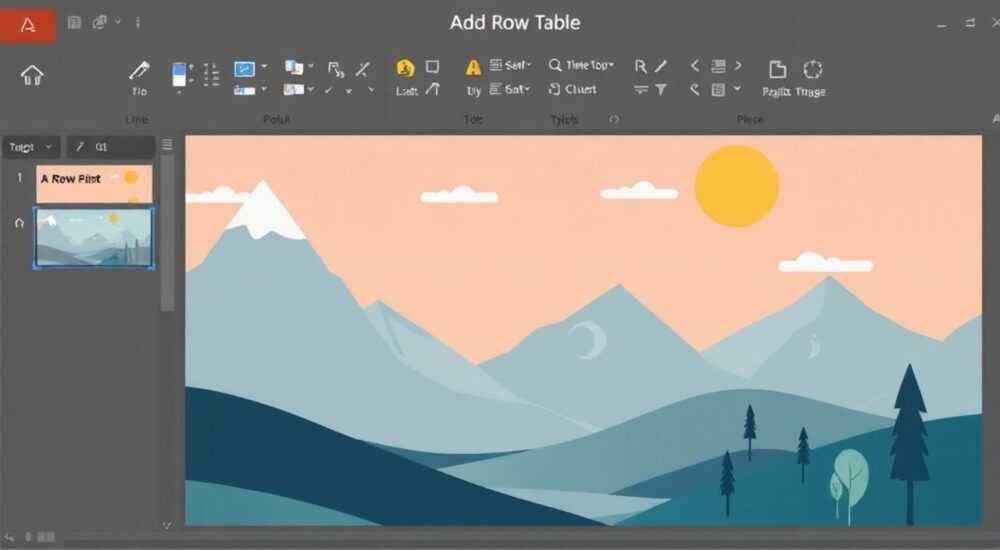Click the slash field atop slide panel
Screen dimensions: 1000x550
click(x=111, y=147)
